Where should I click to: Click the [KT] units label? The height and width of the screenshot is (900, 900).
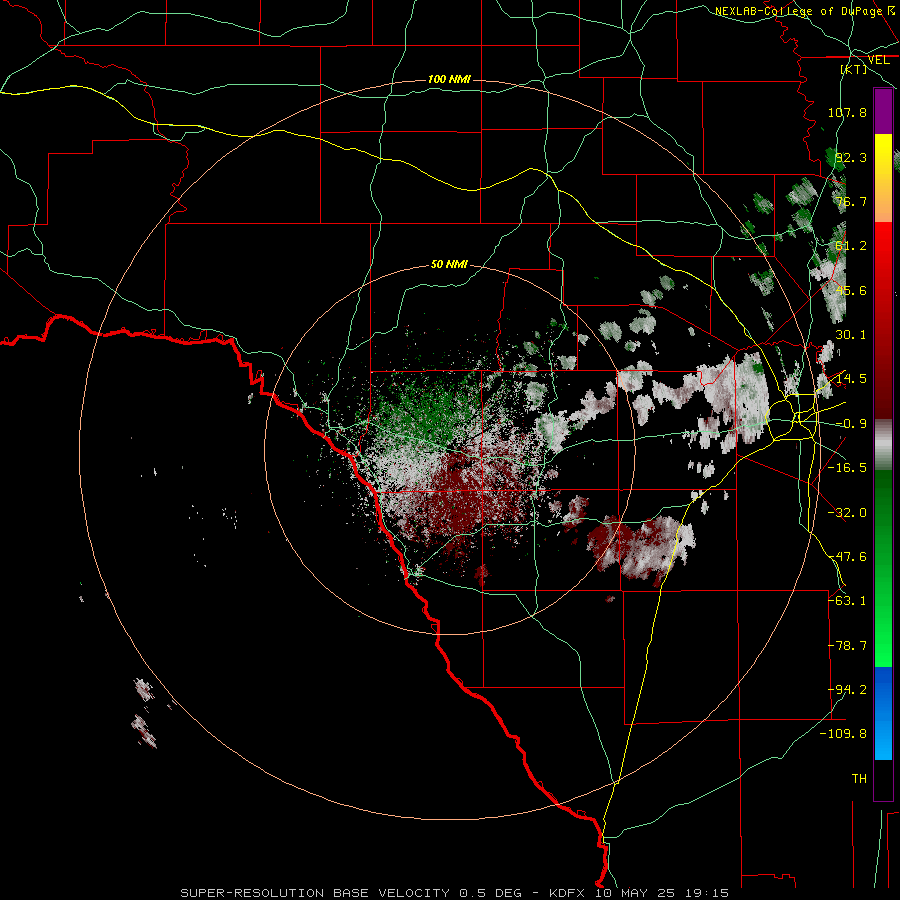coord(853,69)
